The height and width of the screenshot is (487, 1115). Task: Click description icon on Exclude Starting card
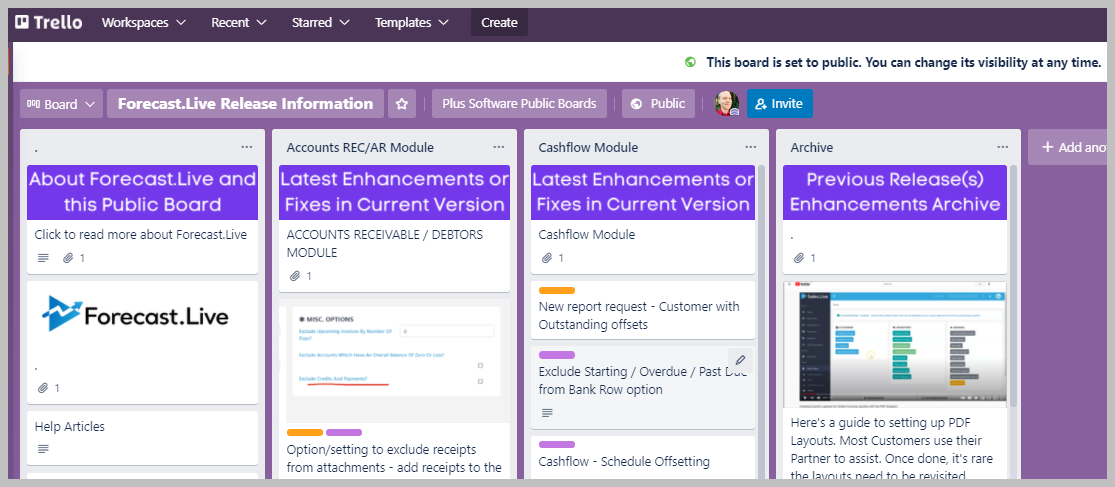tap(547, 412)
